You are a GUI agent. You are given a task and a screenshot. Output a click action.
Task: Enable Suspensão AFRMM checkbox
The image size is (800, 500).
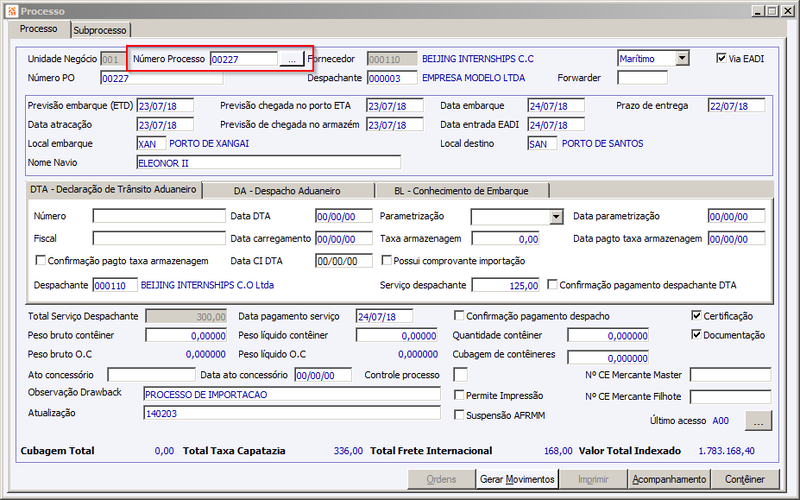[x=459, y=415]
